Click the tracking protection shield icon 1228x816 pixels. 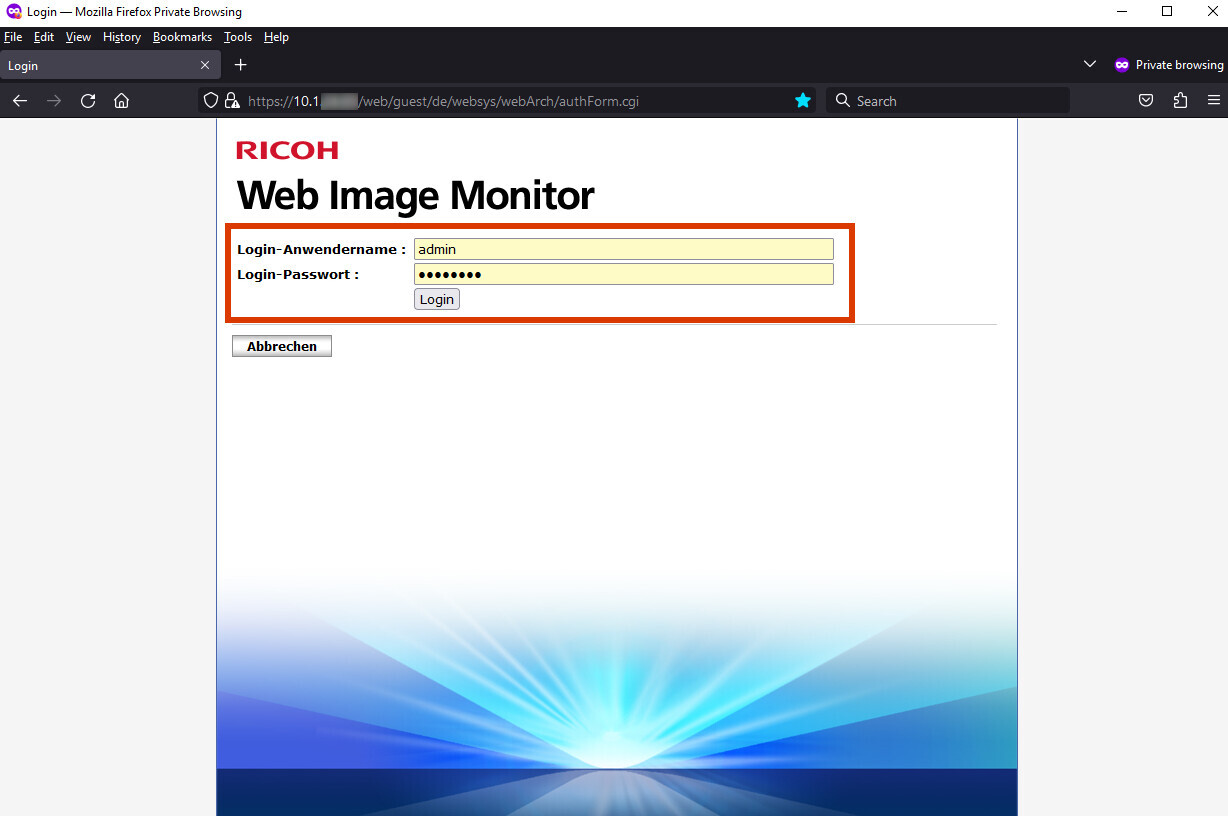coord(210,101)
